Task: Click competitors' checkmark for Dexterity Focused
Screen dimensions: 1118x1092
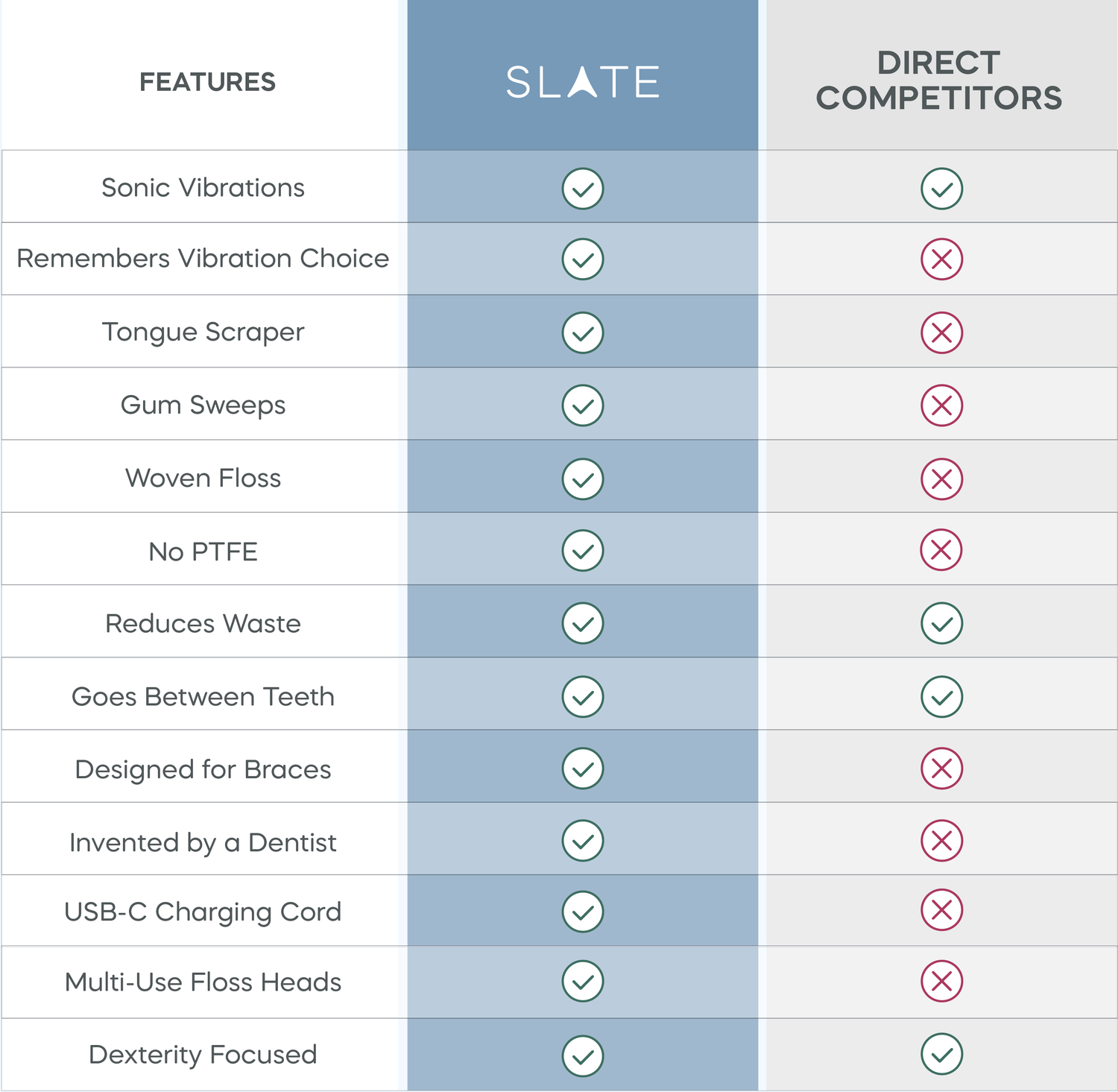Action: (941, 1054)
